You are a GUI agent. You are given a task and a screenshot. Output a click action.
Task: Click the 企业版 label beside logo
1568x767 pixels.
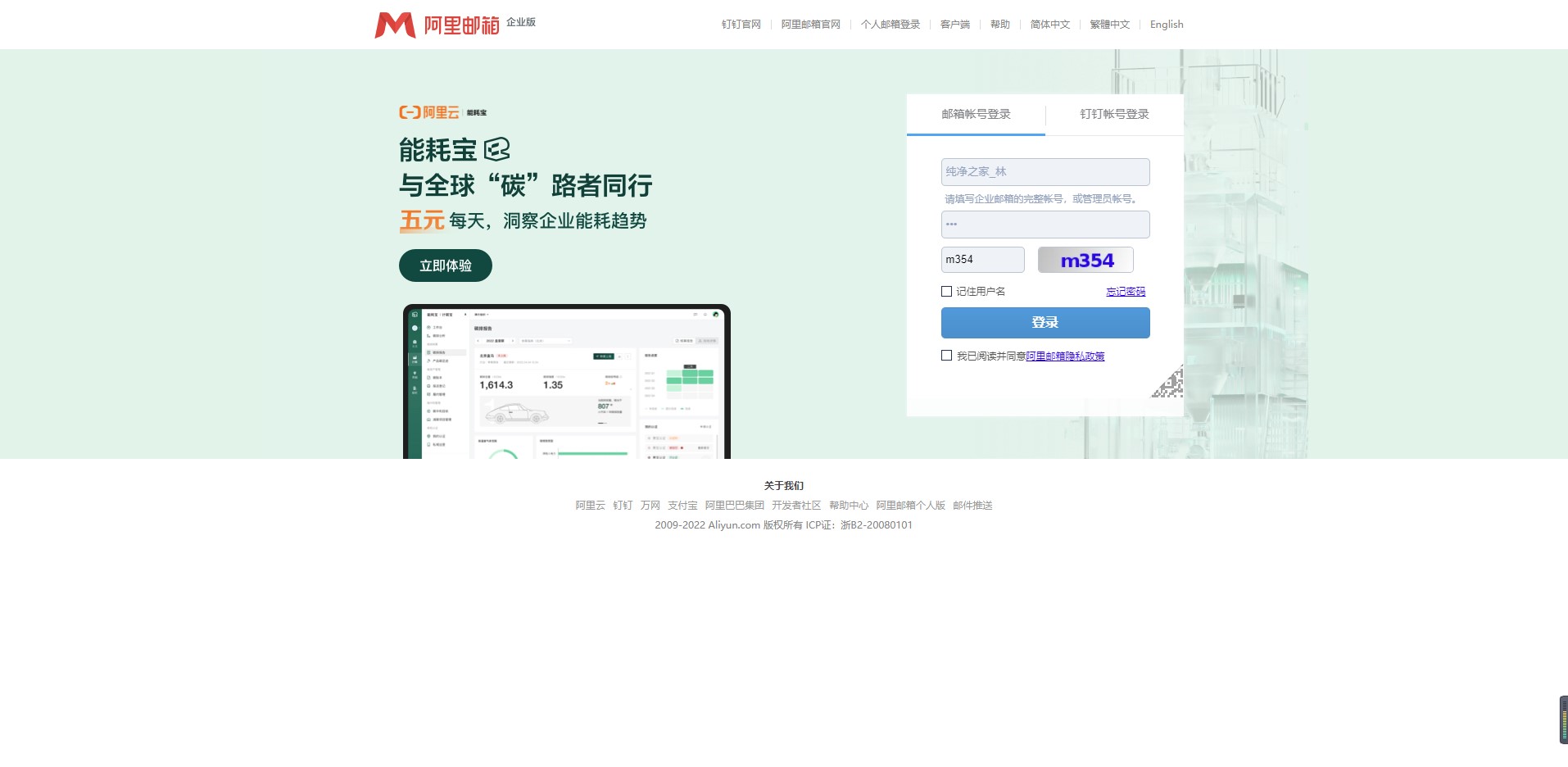click(521, 22)
